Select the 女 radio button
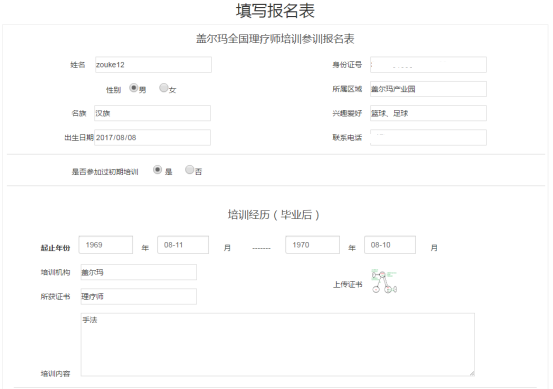 pyautogui.click(x=164, y=87)
